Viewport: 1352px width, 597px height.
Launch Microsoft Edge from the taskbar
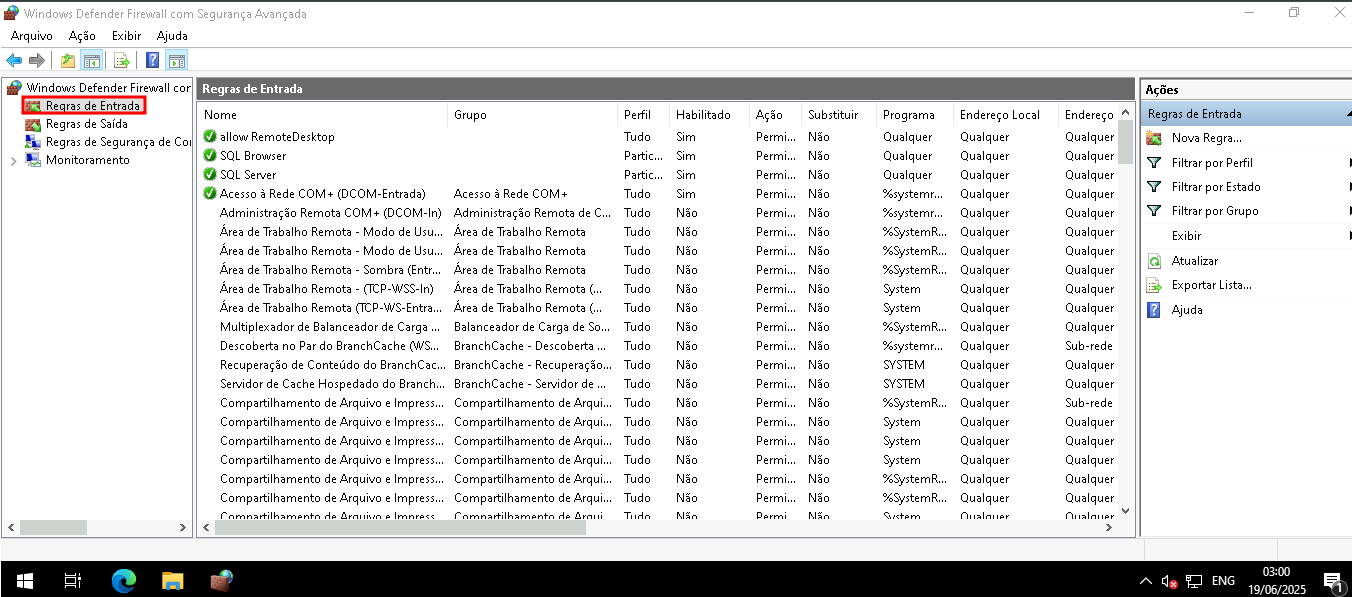[x=123, y=580]
